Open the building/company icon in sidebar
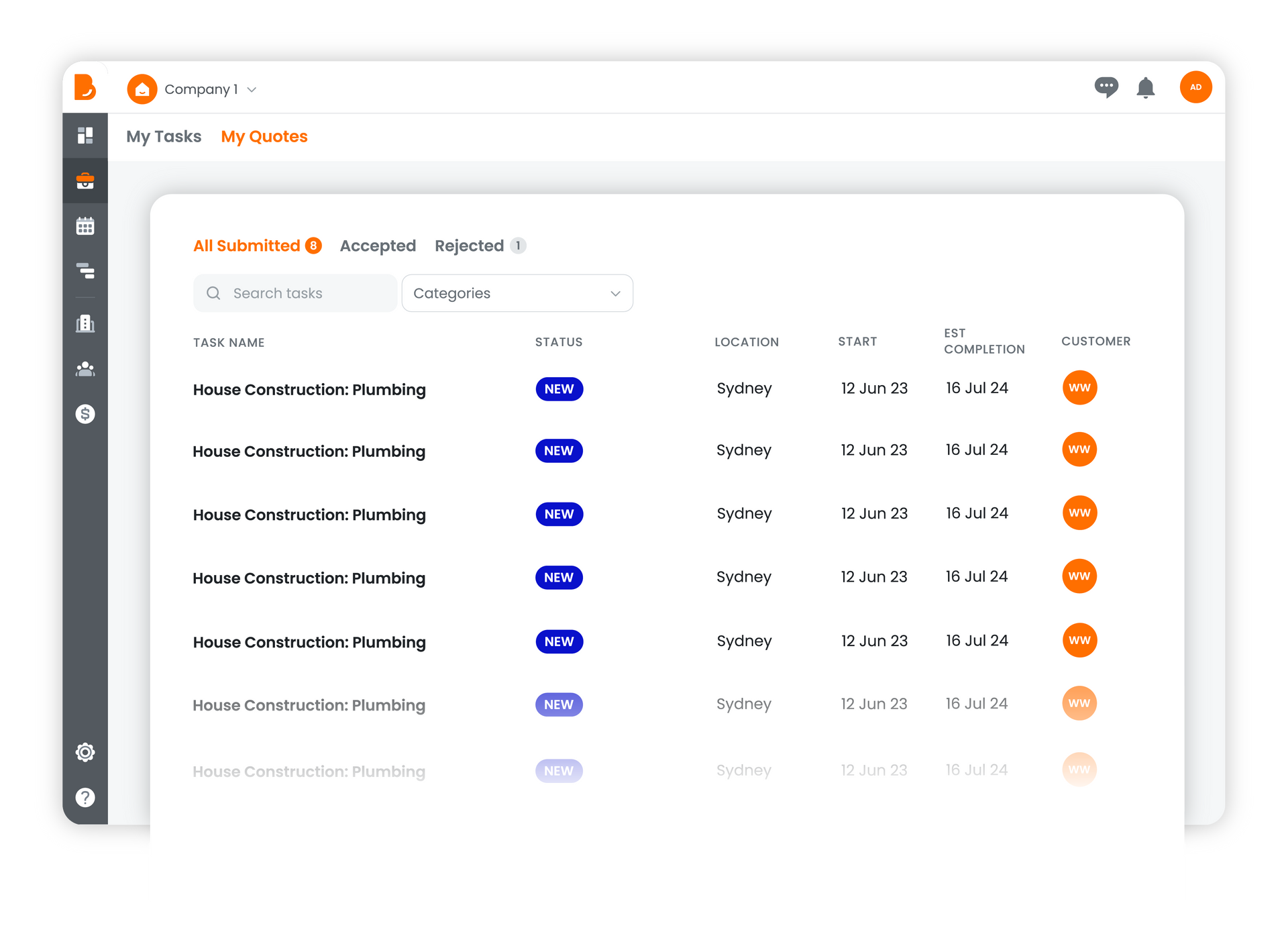This screenshot has width=1288, height=942. click(x=85, y=323)
